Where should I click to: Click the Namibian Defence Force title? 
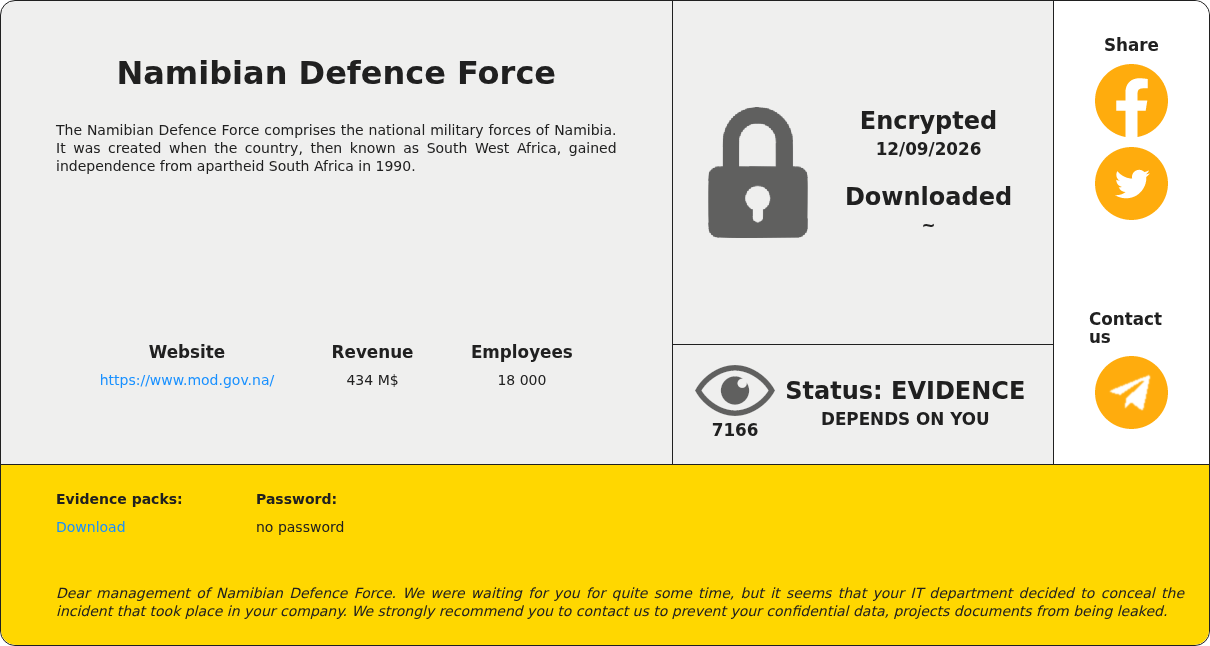(x=336, y=73)
